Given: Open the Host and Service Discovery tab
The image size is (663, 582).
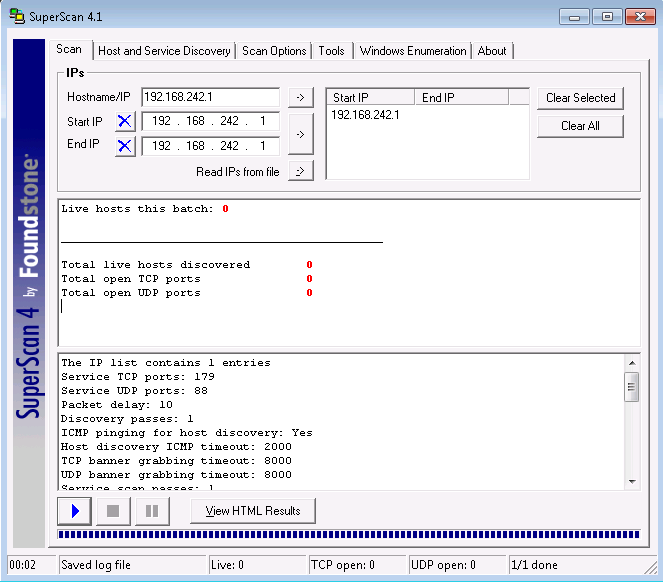Looking at the screenshot, I should (164, 51).
